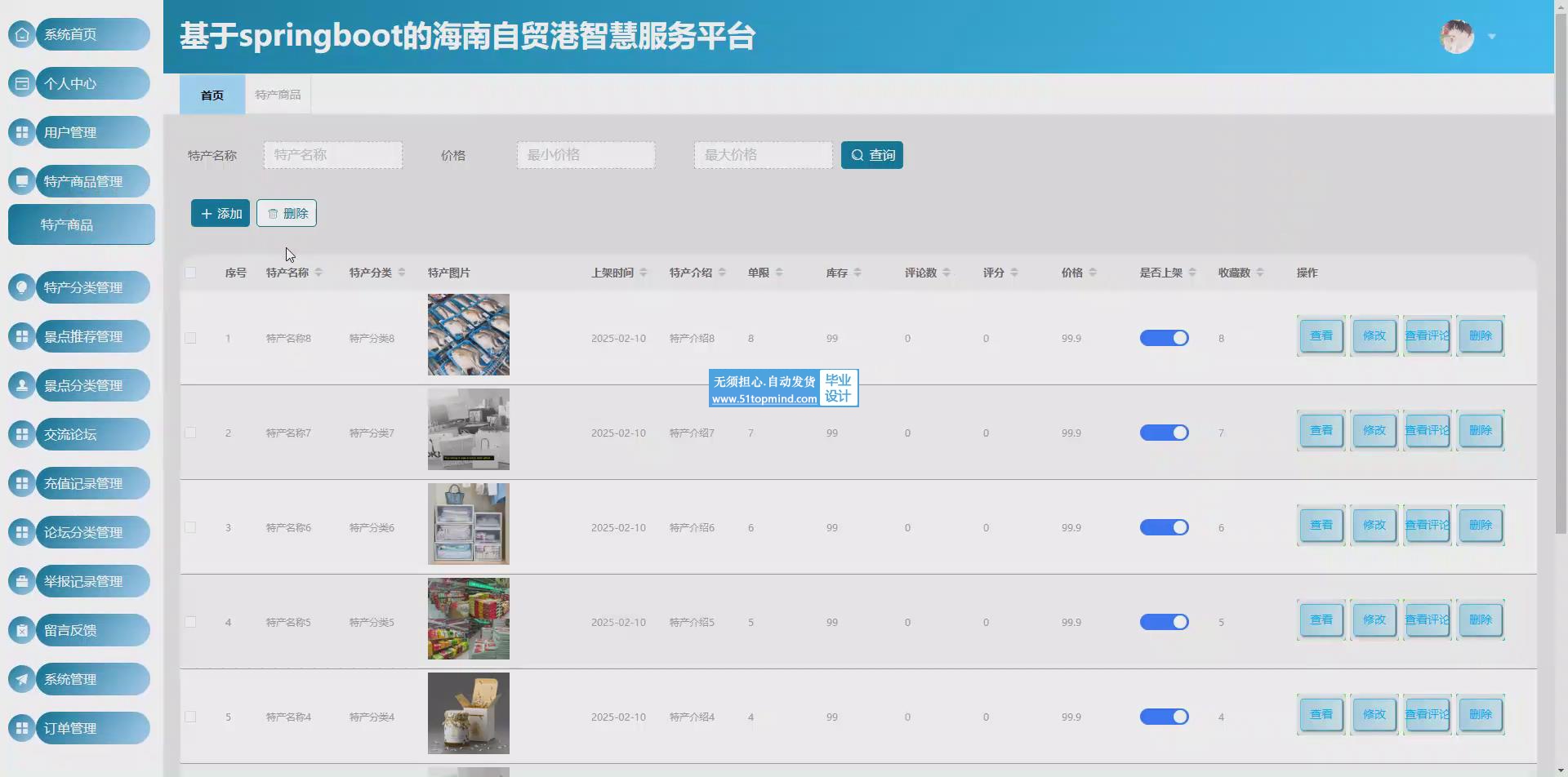
Task: Click the 景点分类管理 person icon
Action: click(x=22, y=385)
